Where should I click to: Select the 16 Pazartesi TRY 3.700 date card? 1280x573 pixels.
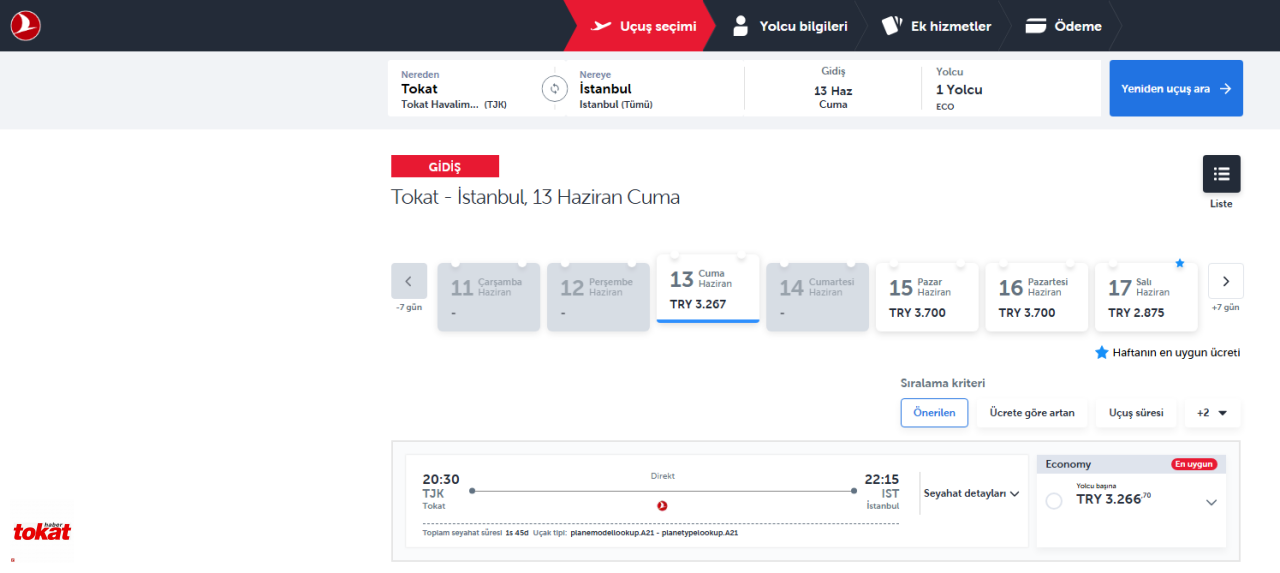[1037, 297]
